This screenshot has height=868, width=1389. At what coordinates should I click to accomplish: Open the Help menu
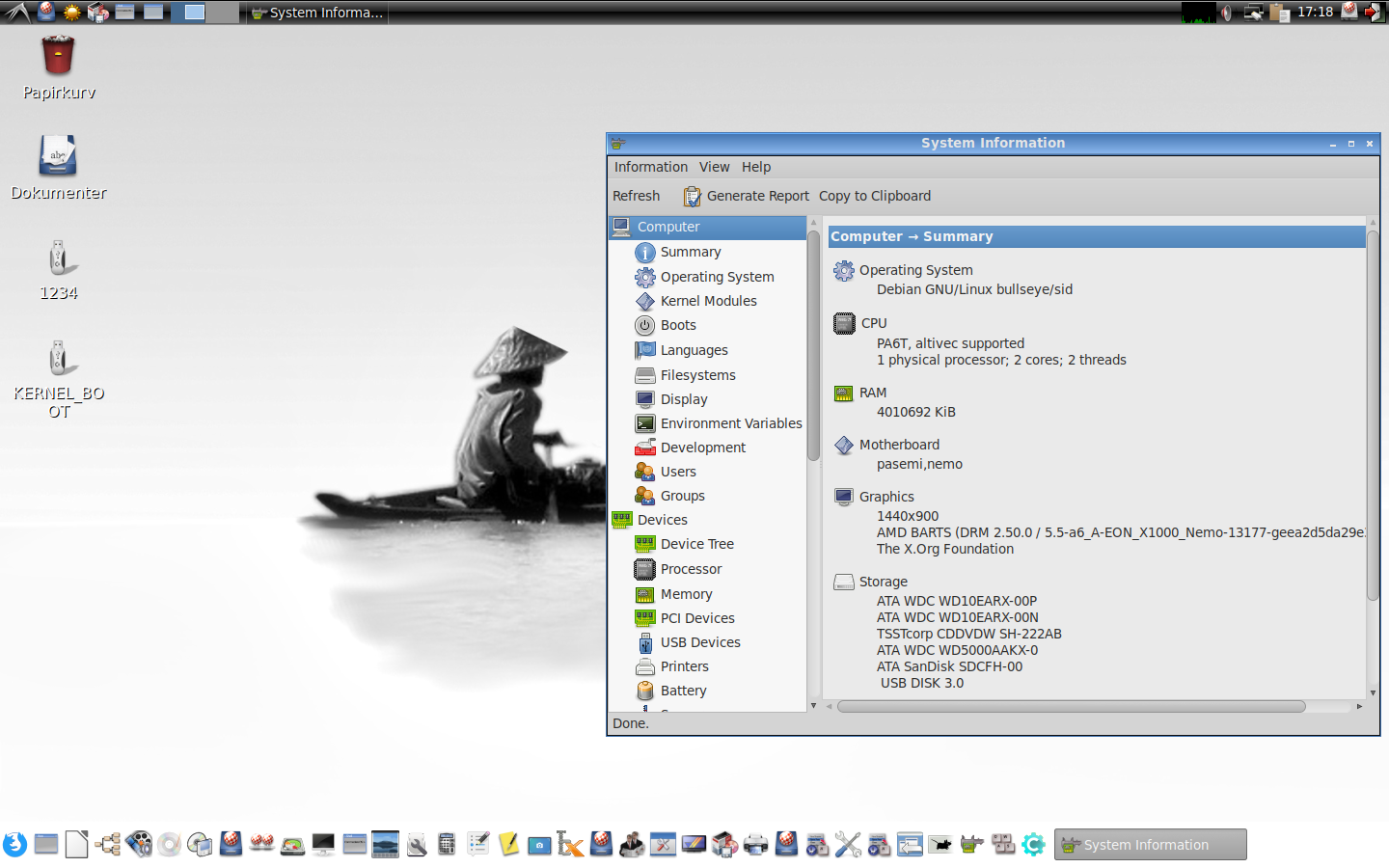click(x=755, y=168)
